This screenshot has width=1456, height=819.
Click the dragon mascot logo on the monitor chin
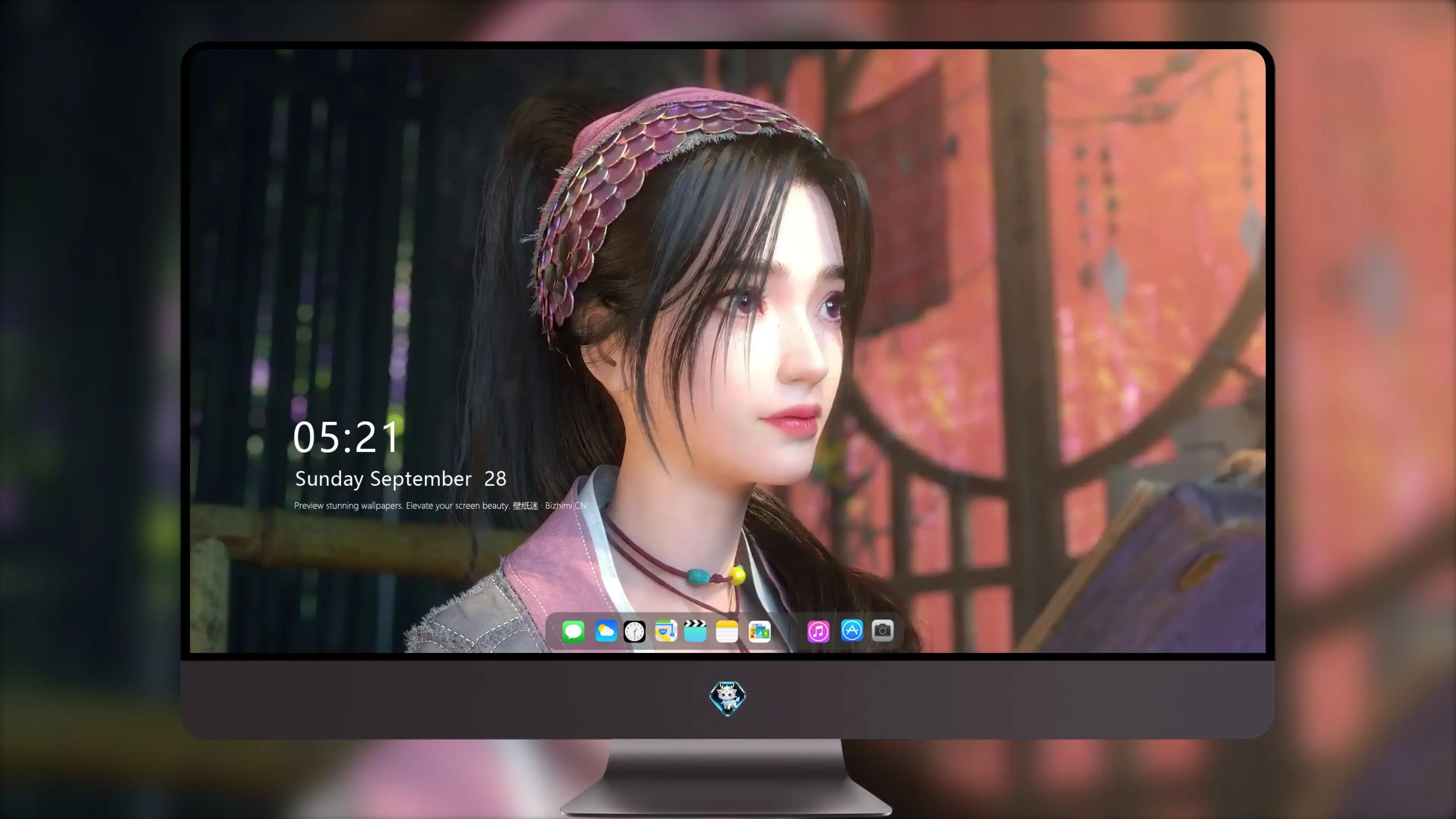coord(728,698)
